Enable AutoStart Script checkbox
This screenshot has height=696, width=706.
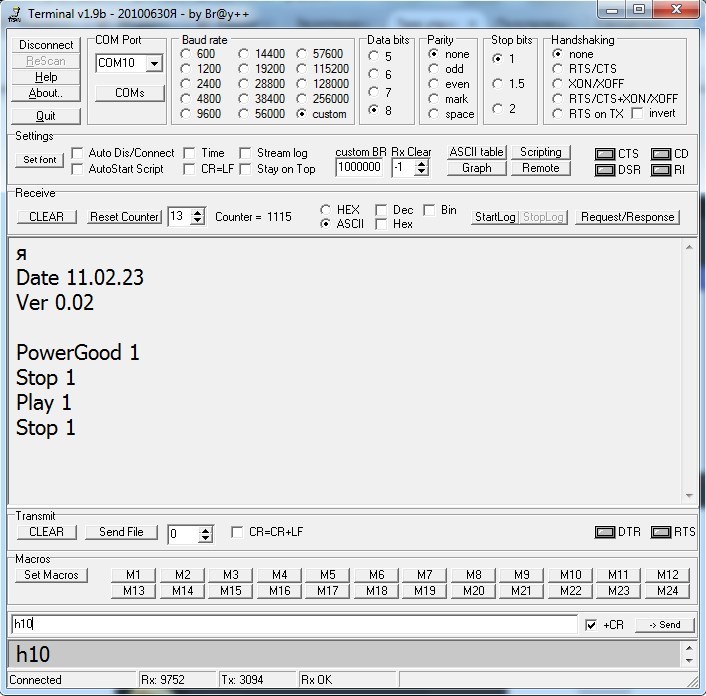click(x=77, y=169)
